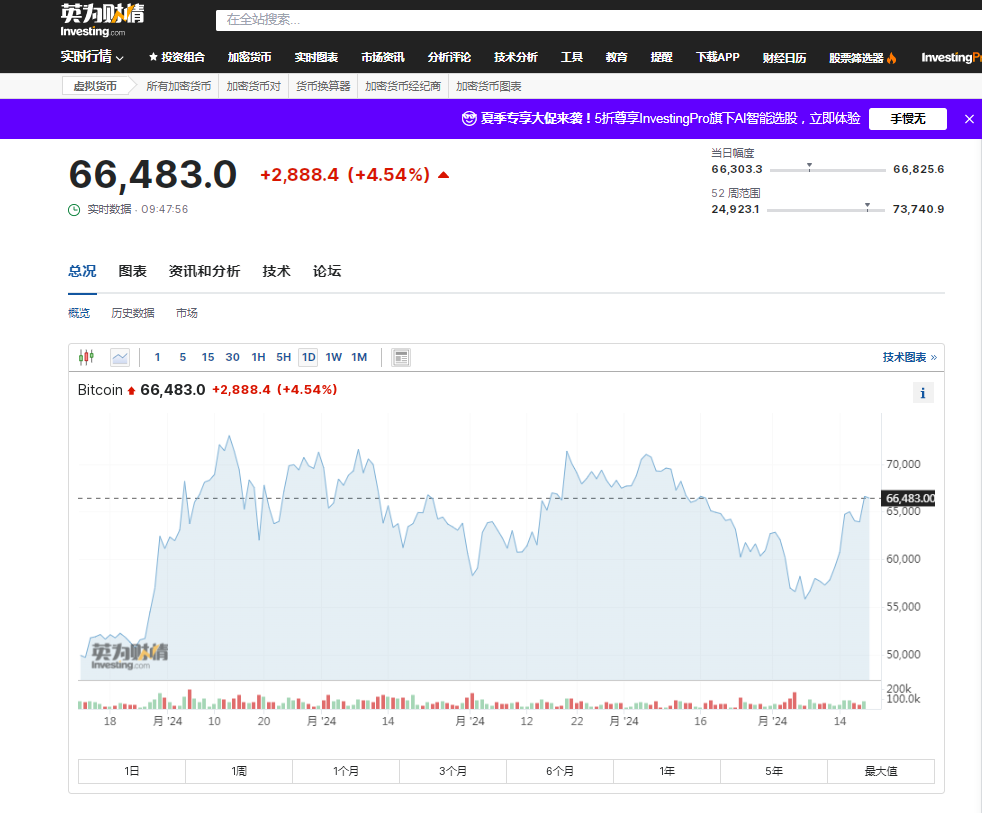The width and height of the screenshot is (982, 813).
Task: Switch to the area chart type icon
Action: (x=120, y=357)
